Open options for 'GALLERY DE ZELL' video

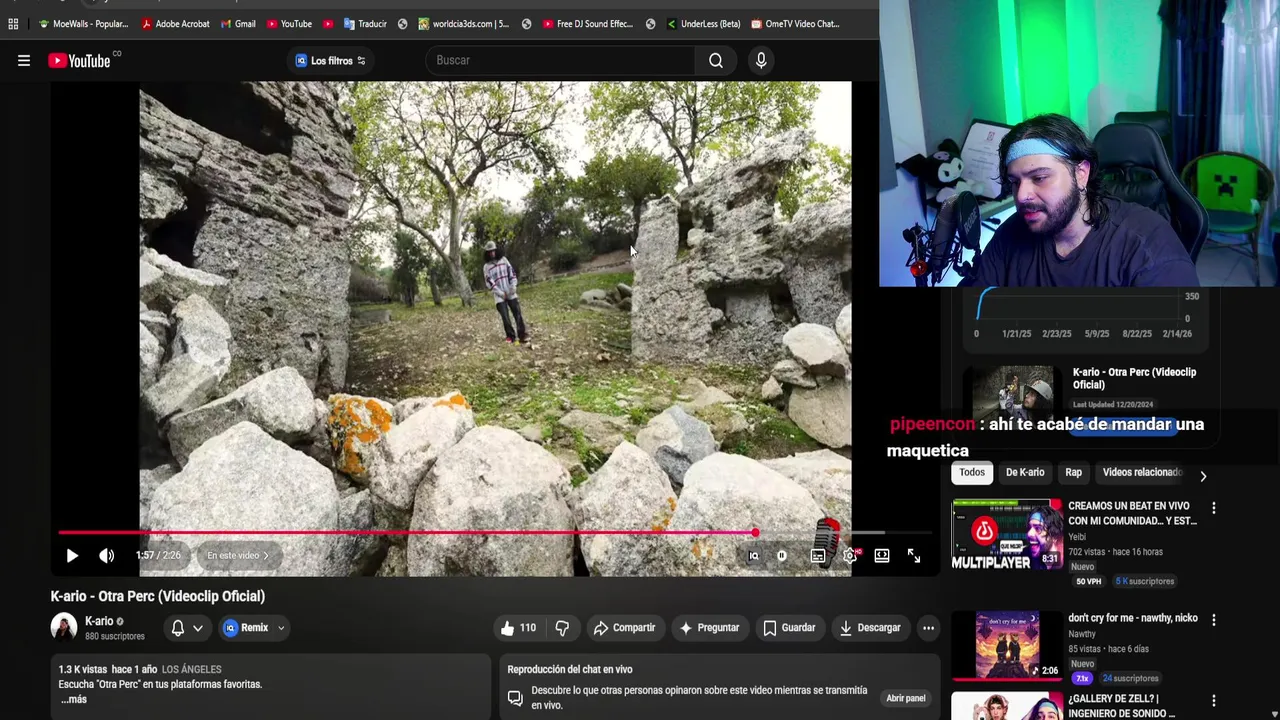[x=1214, y=701]
